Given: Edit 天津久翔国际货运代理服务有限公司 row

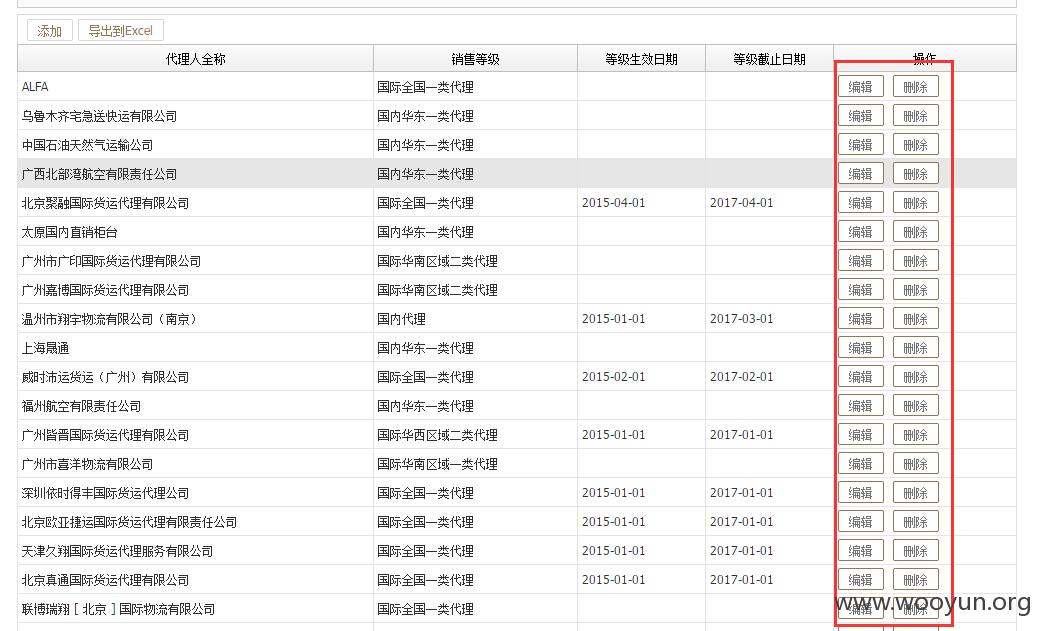Looking at the screenshot, I should click(860, 551).
